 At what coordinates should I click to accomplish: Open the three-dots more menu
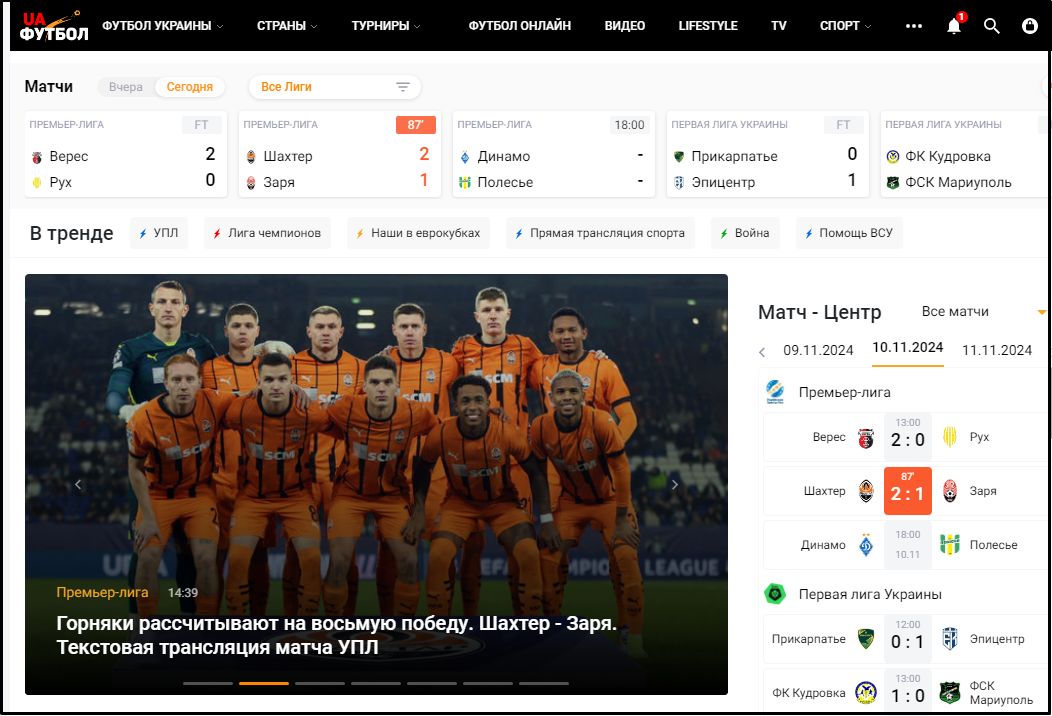click(914, 26)
